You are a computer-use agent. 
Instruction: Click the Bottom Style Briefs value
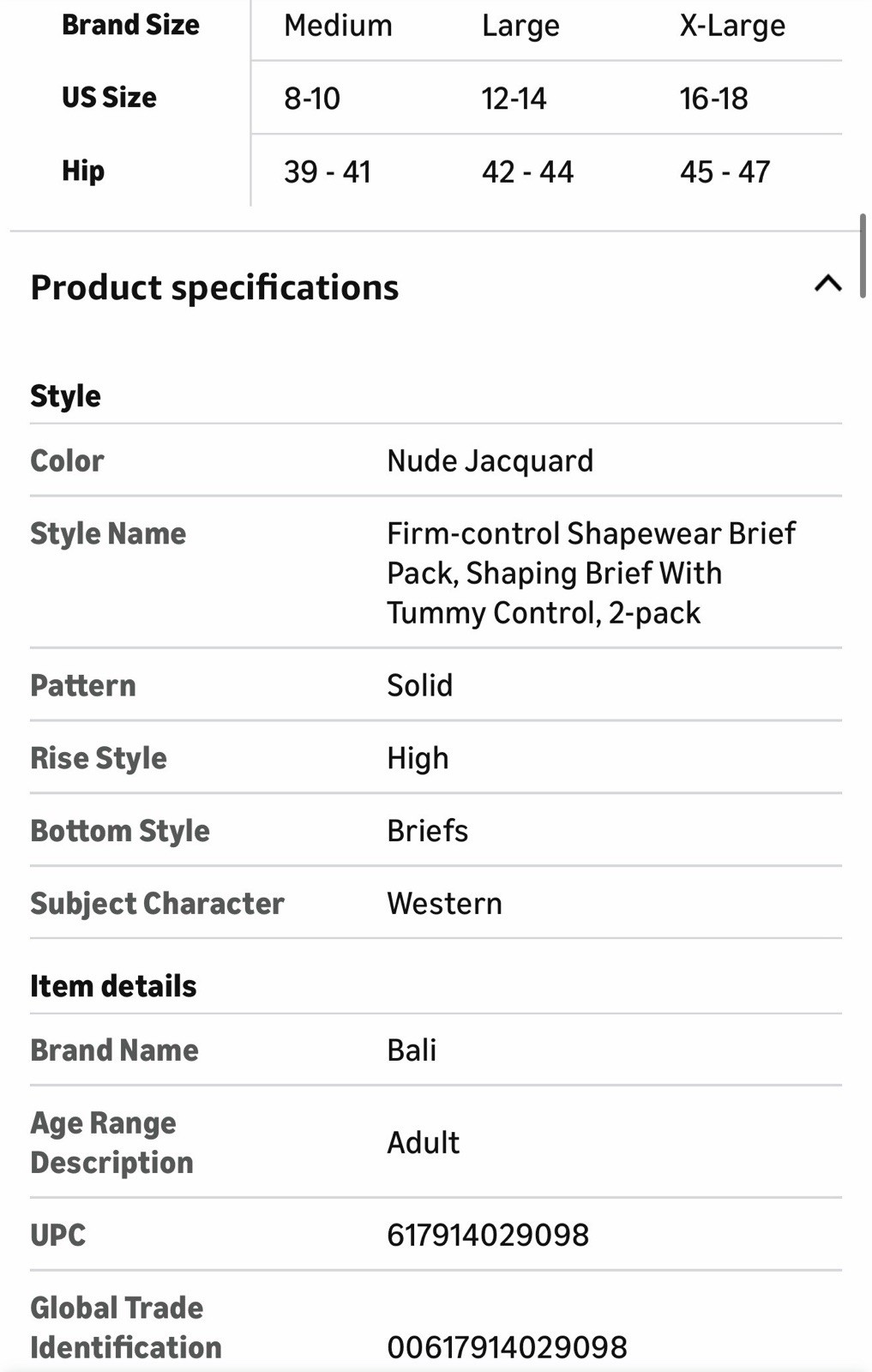tap(427, 831)
